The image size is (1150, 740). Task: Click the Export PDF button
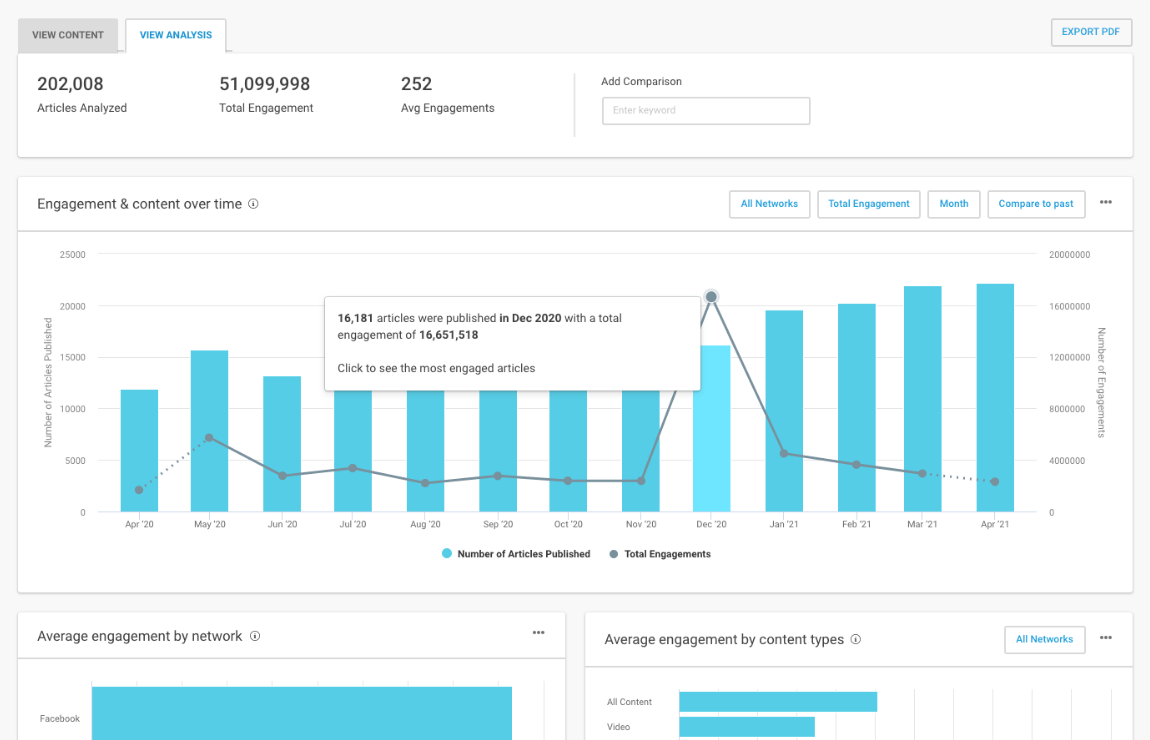point(1091,32)
